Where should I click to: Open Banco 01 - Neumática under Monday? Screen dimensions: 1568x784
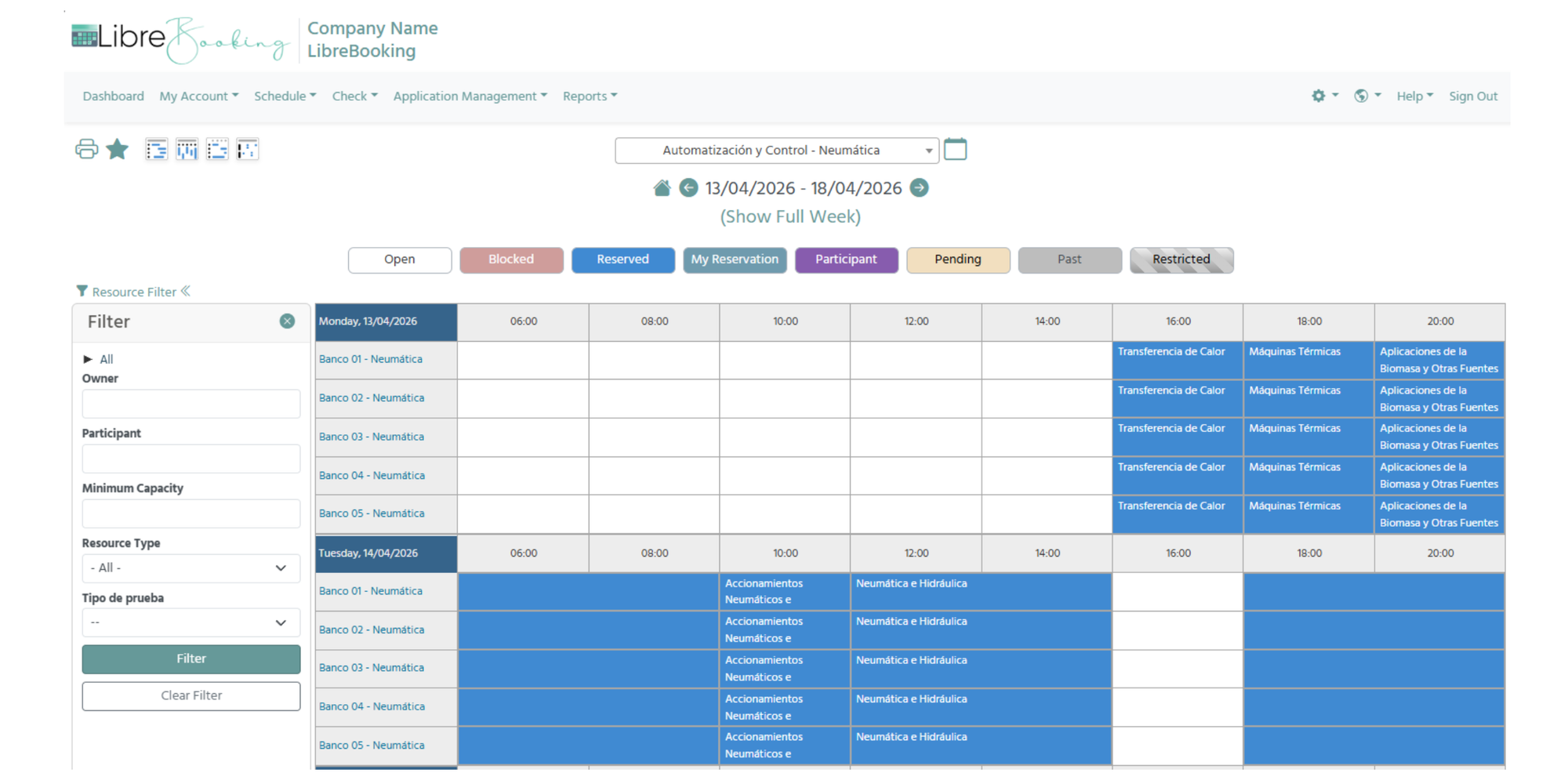(x=370, y=359)
